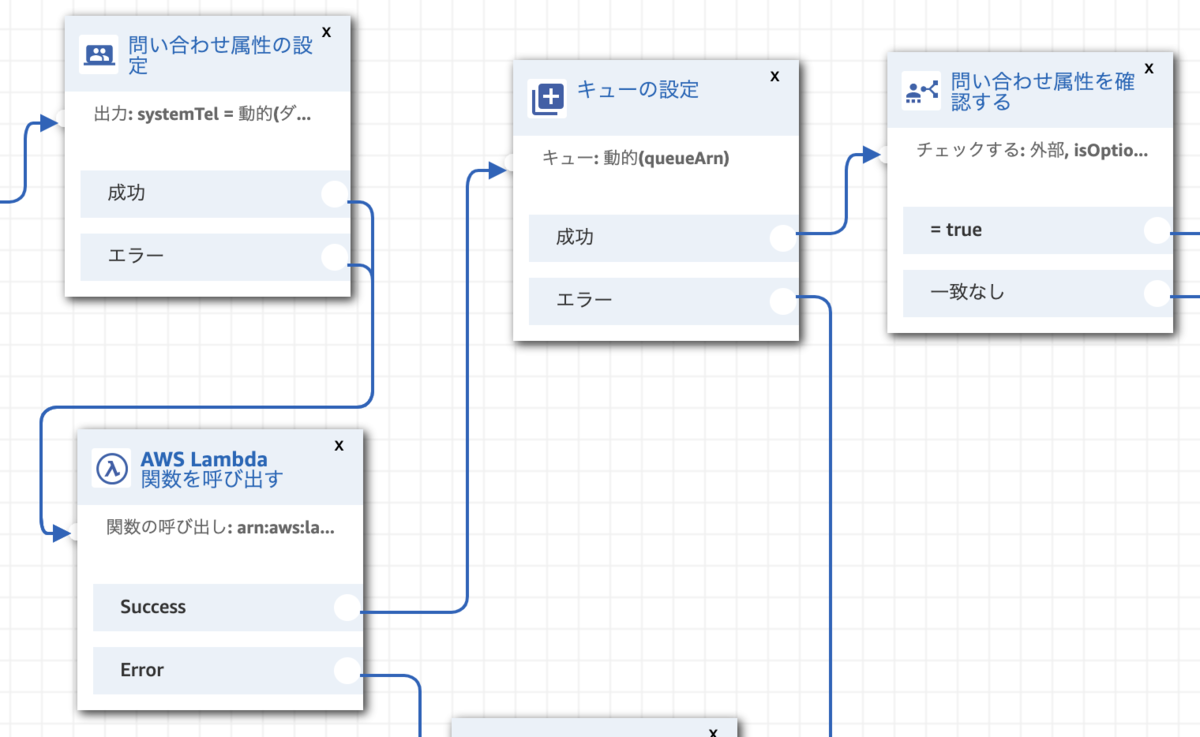Open the キューの設定 block header

coord(640,89)
